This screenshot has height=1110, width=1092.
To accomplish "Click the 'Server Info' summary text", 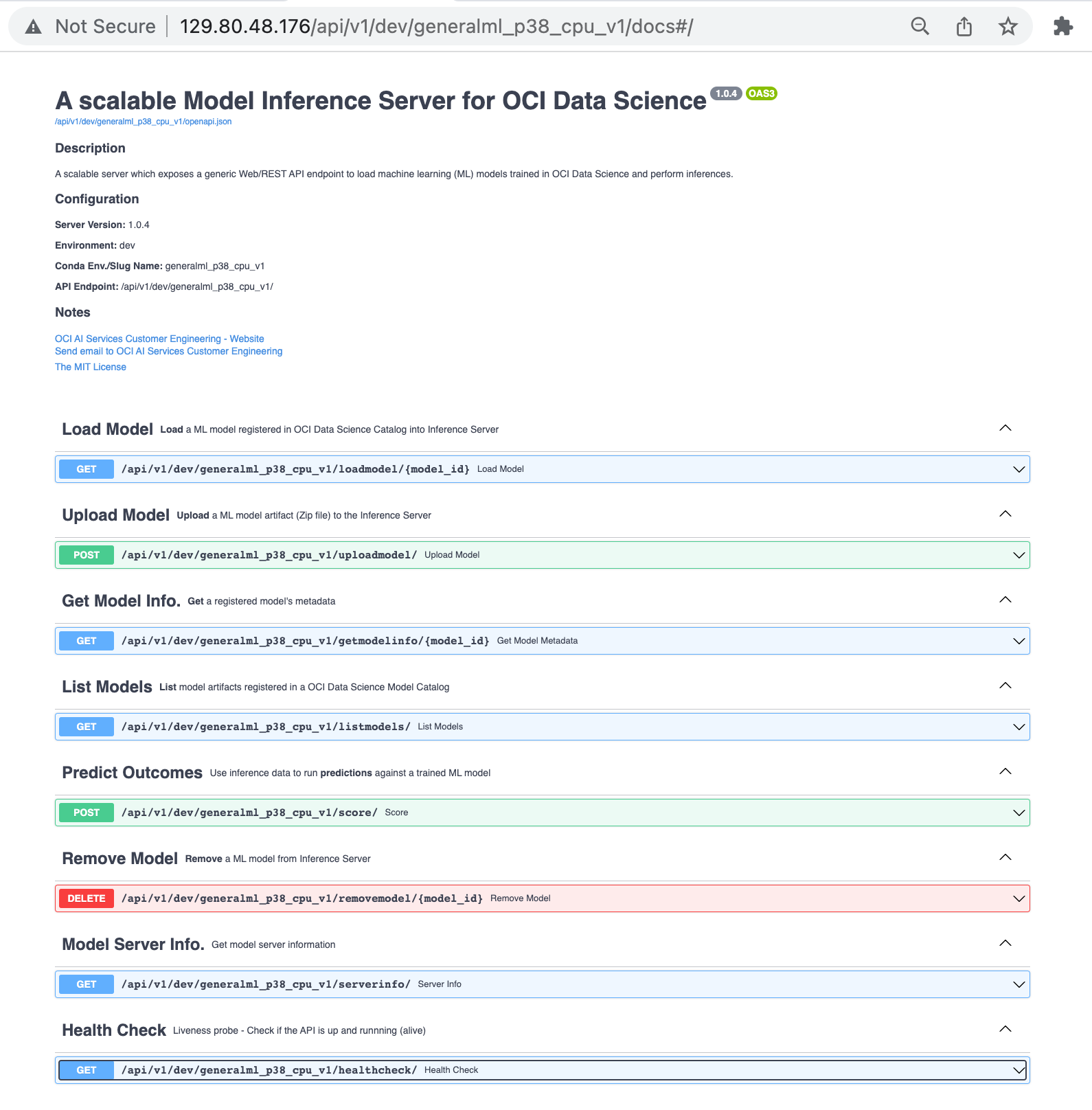I will (x=440, y=984).
